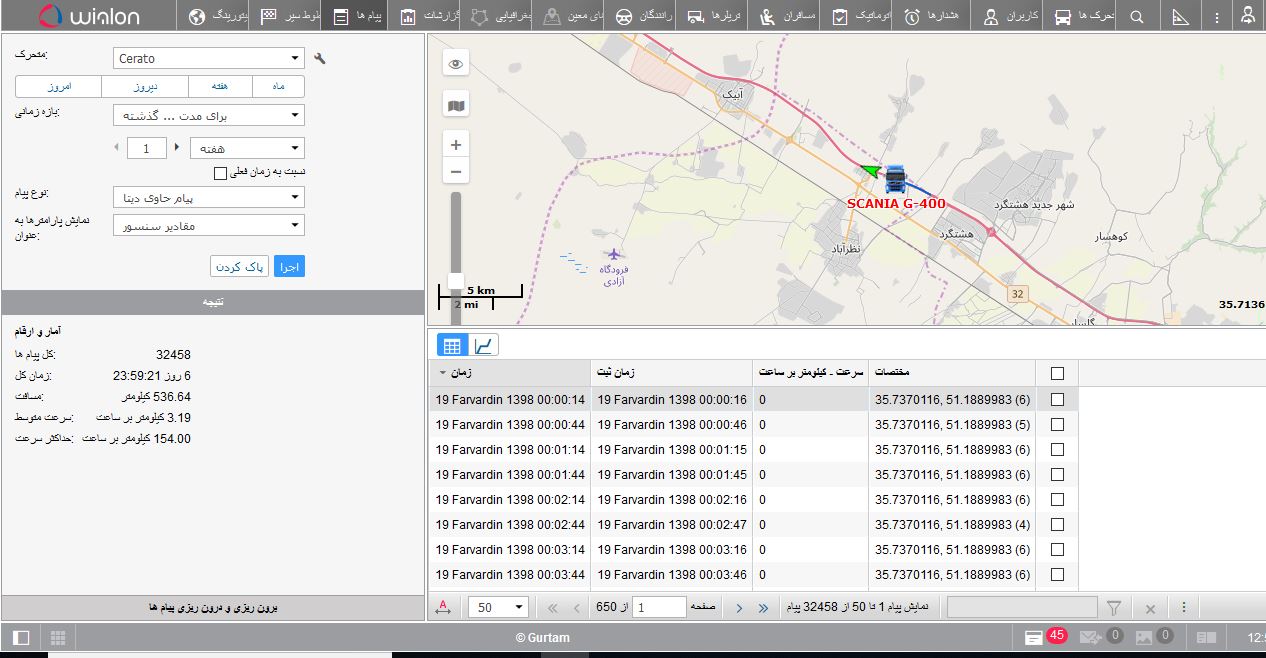Select the Month interval button
This screenshot has height=658, width=1266.
[x=278, y=87]
